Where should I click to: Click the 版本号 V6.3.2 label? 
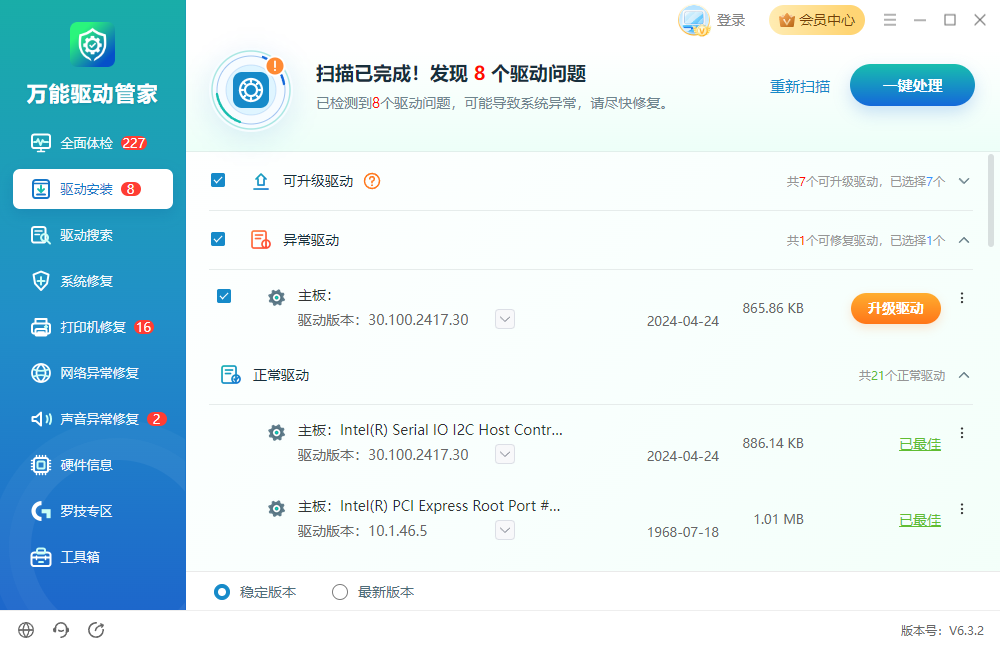click(x=942, y=630)
